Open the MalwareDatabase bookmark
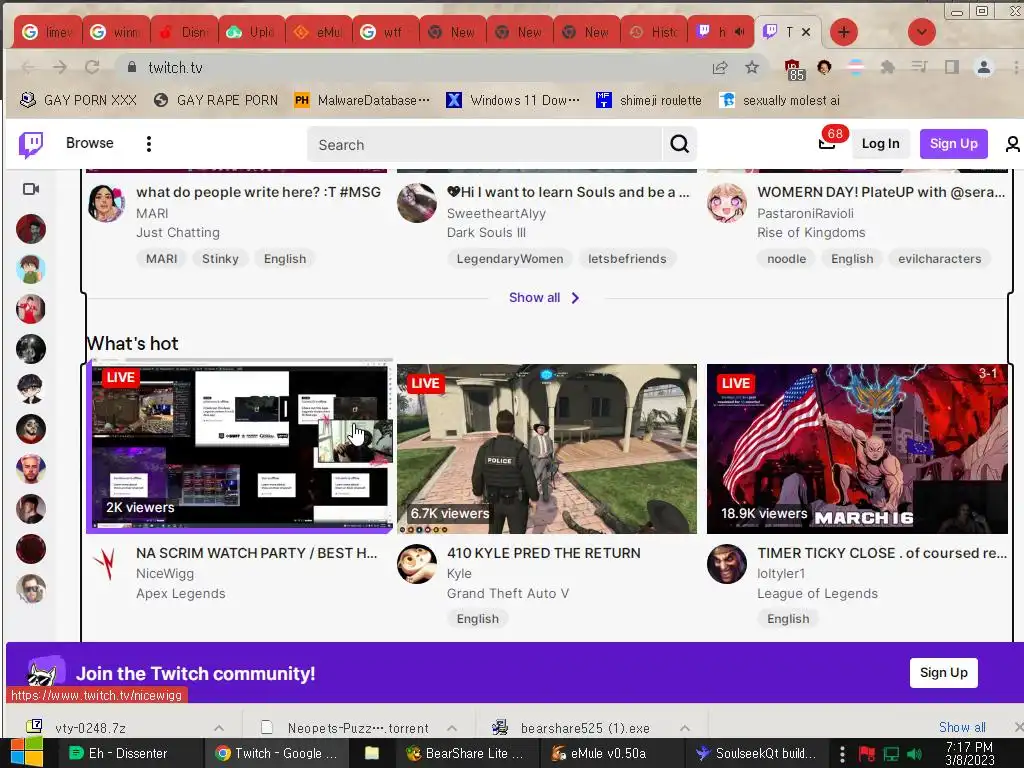 (362, 100)
